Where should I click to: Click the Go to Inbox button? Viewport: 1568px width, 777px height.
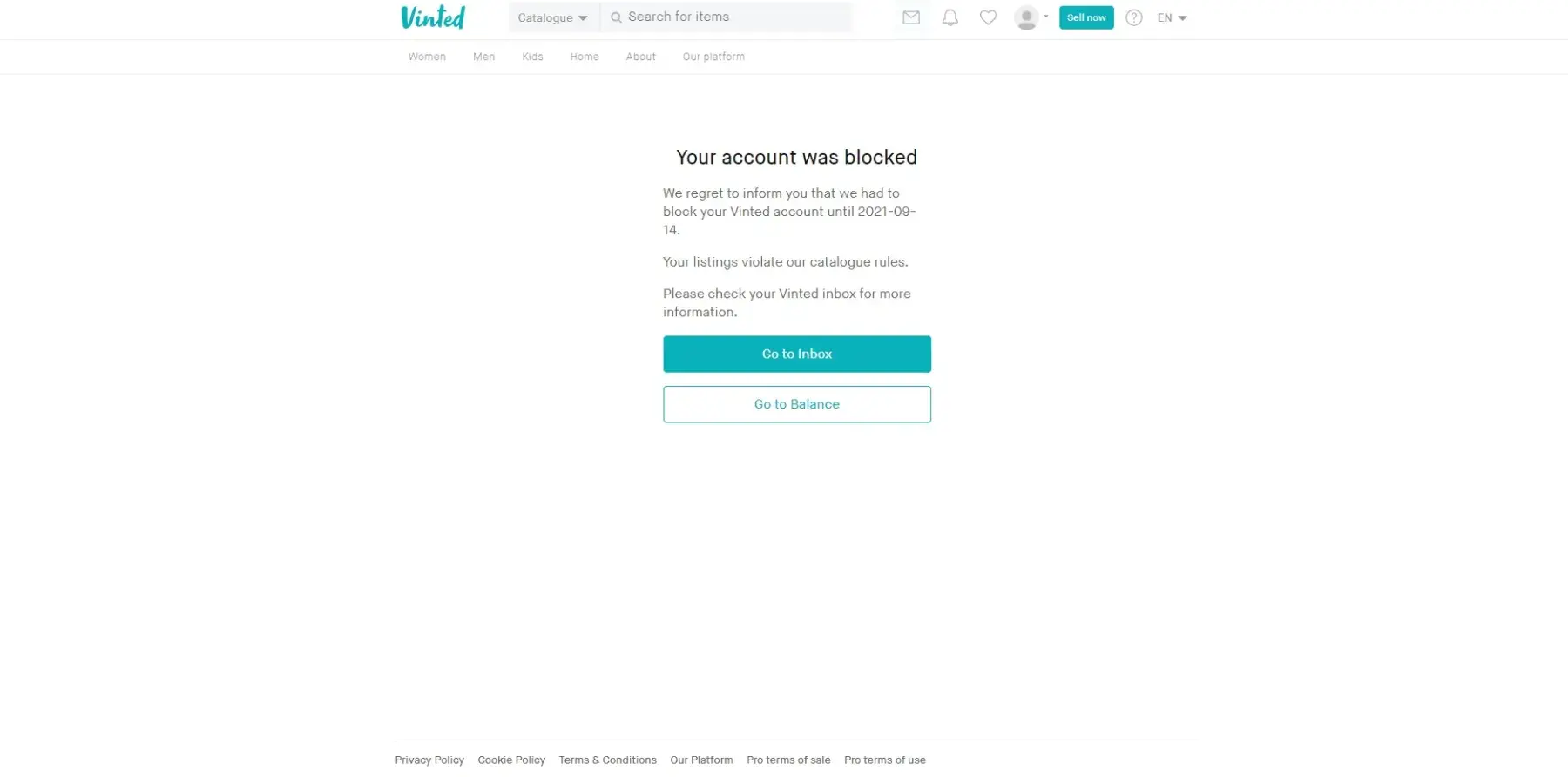(797, 354)
